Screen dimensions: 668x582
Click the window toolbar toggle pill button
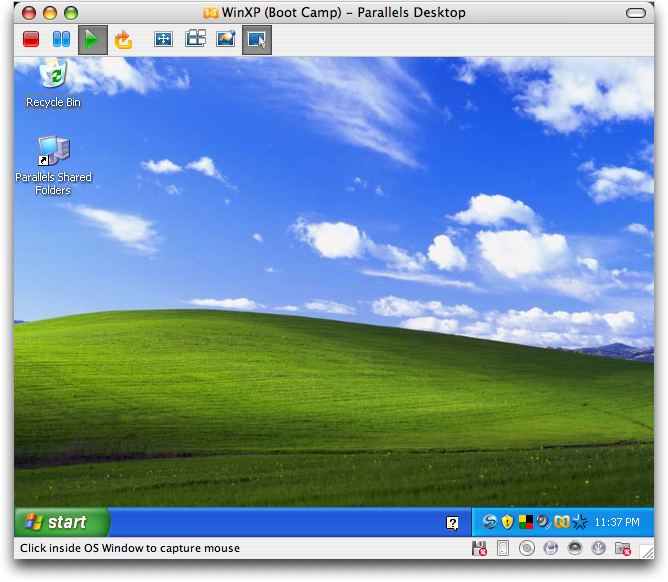point(636,13)
